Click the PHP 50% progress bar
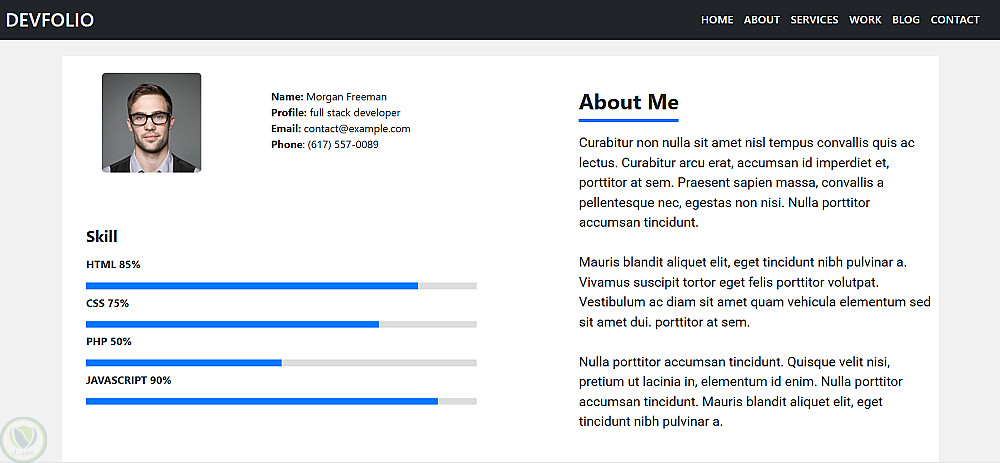The image size is (1000, 463). (x=281, y=362)
